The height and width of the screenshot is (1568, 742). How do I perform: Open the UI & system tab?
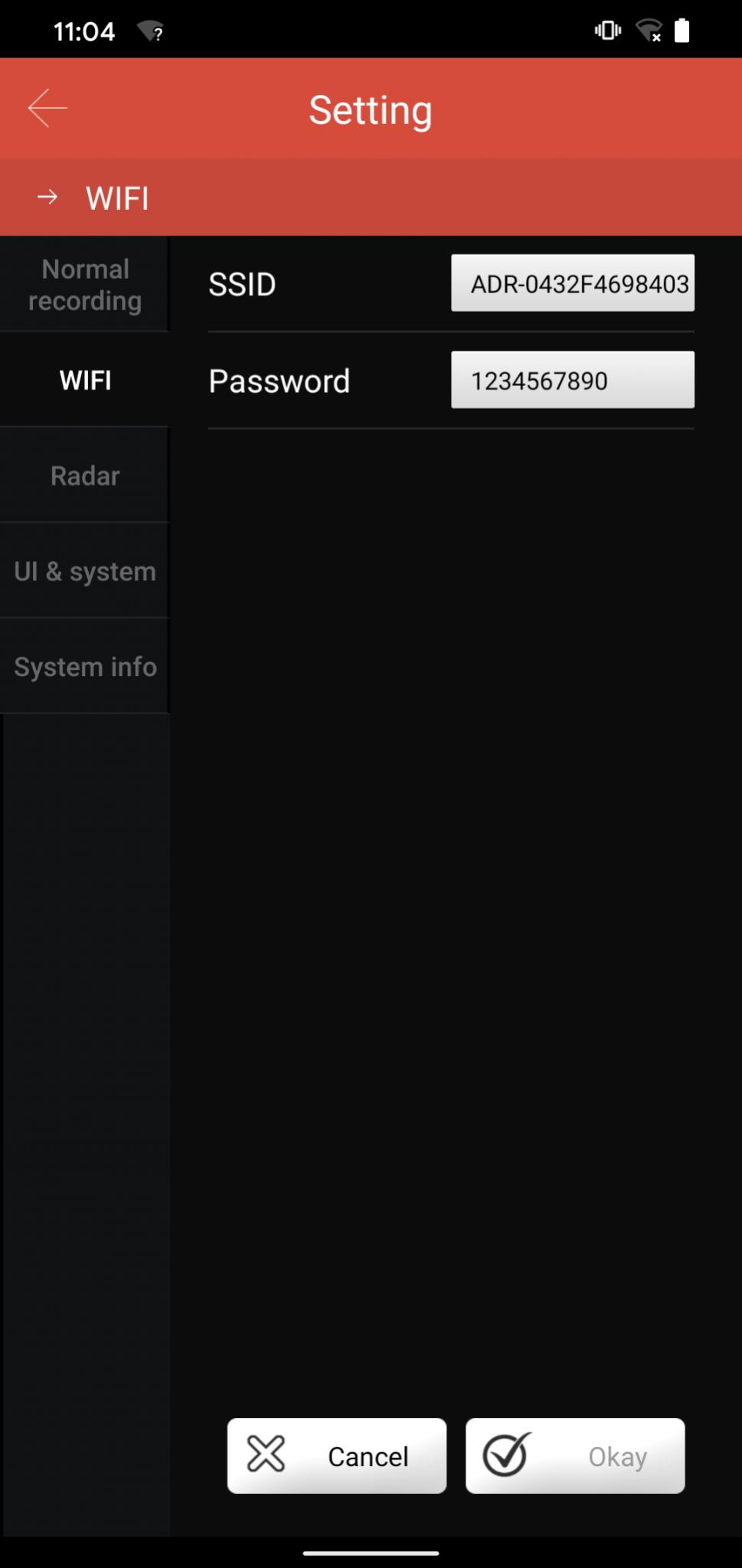click(85, 571)
